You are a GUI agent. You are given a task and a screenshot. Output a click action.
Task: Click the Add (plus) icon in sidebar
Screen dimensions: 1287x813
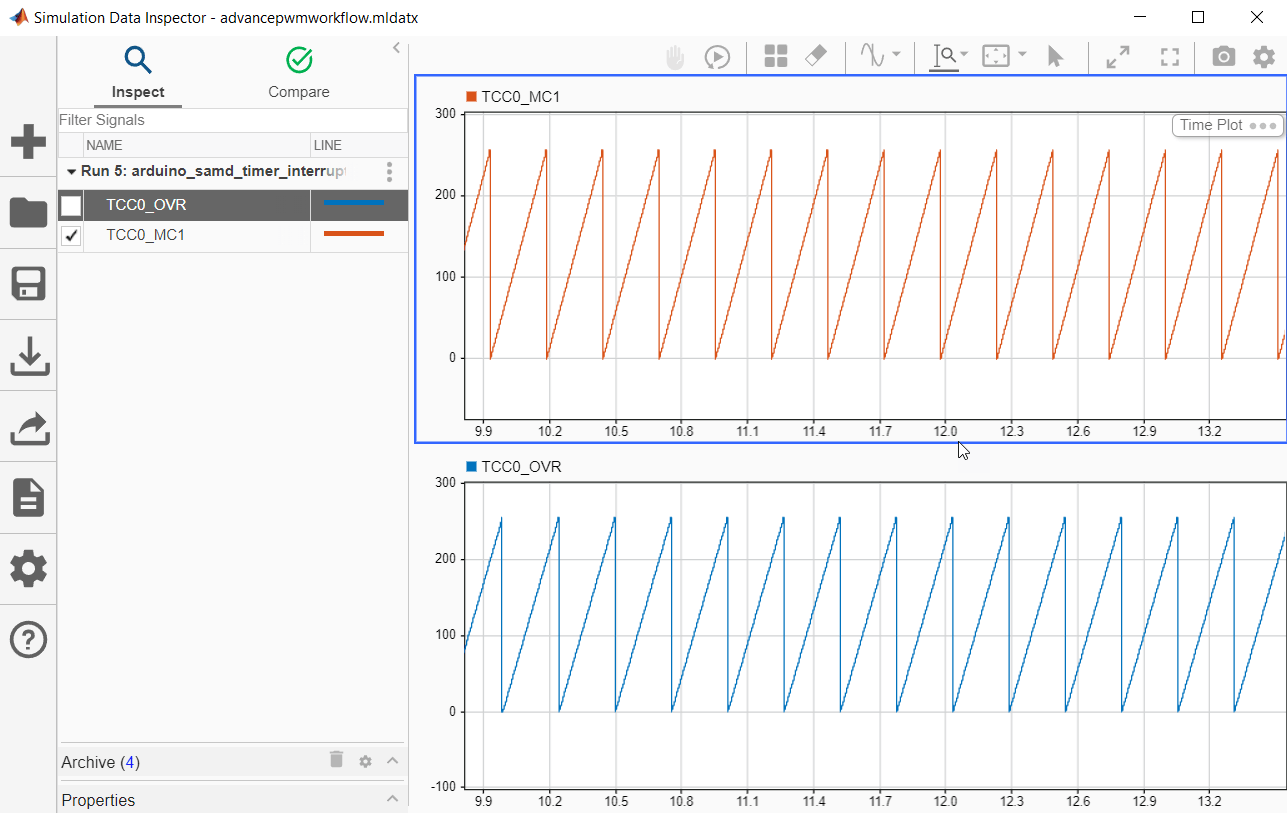28,142
